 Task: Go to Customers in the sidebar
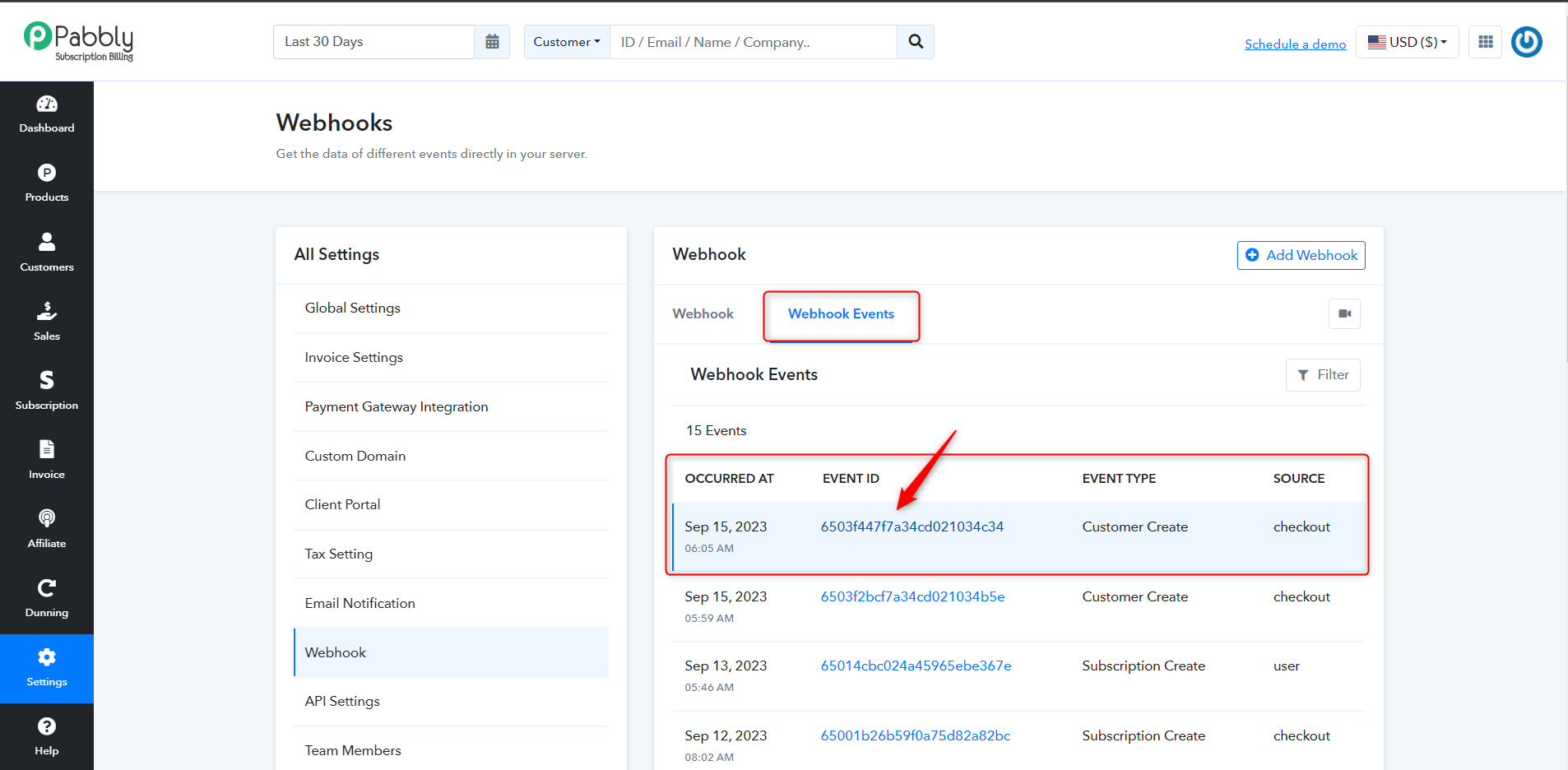pos(47,253)
